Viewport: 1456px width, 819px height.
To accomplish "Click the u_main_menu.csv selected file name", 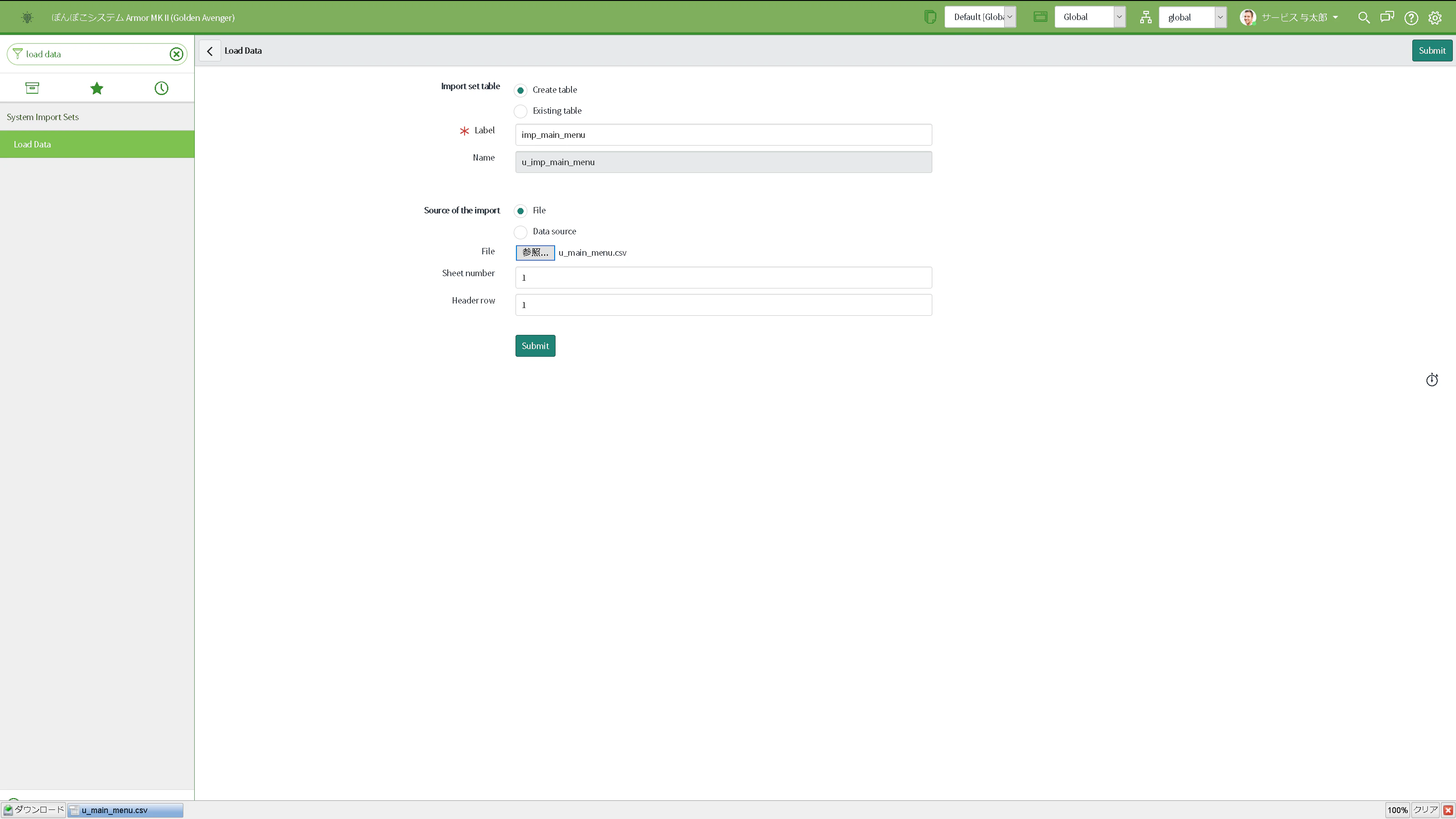I will pyautogui.click(x=592, y=253).
